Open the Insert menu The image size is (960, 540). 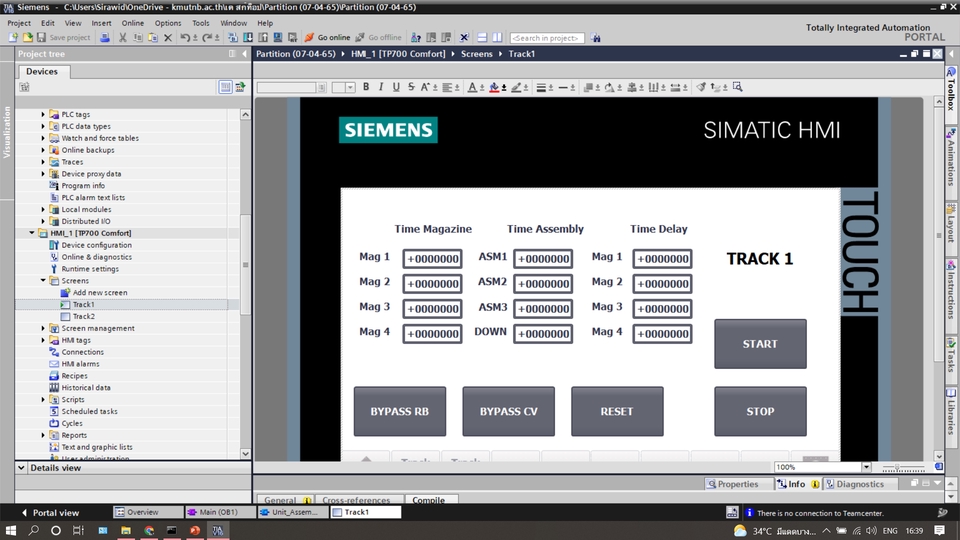click(x=102, y=23)
